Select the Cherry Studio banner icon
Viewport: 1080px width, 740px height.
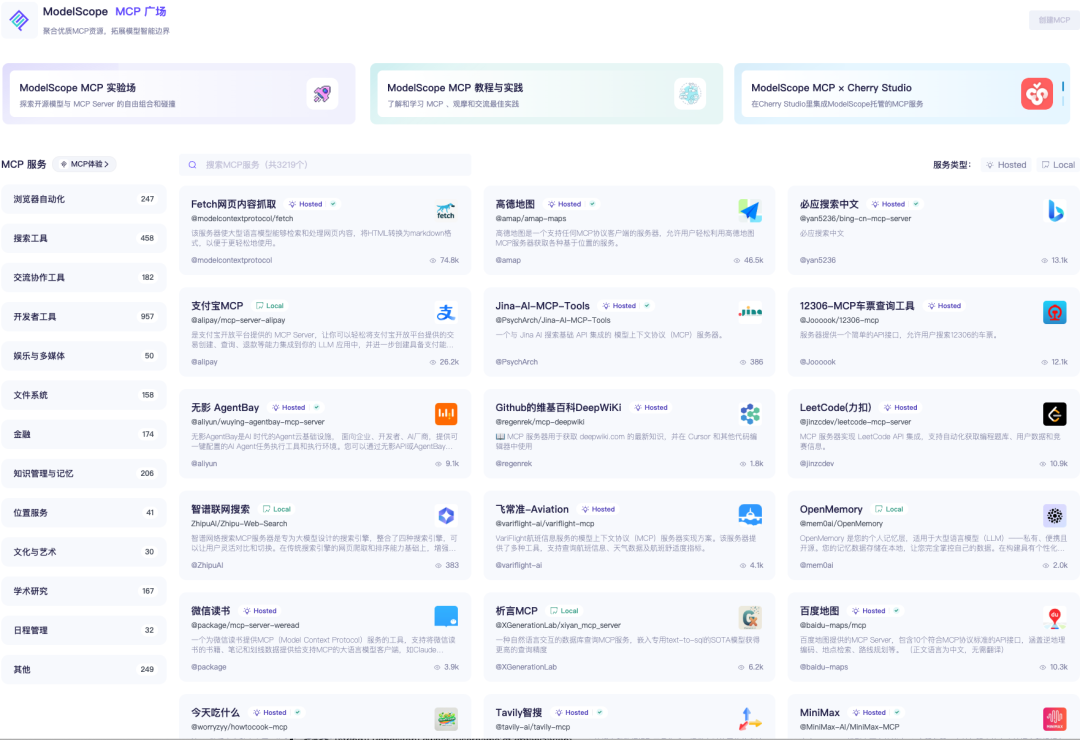tap(1037, 94)
